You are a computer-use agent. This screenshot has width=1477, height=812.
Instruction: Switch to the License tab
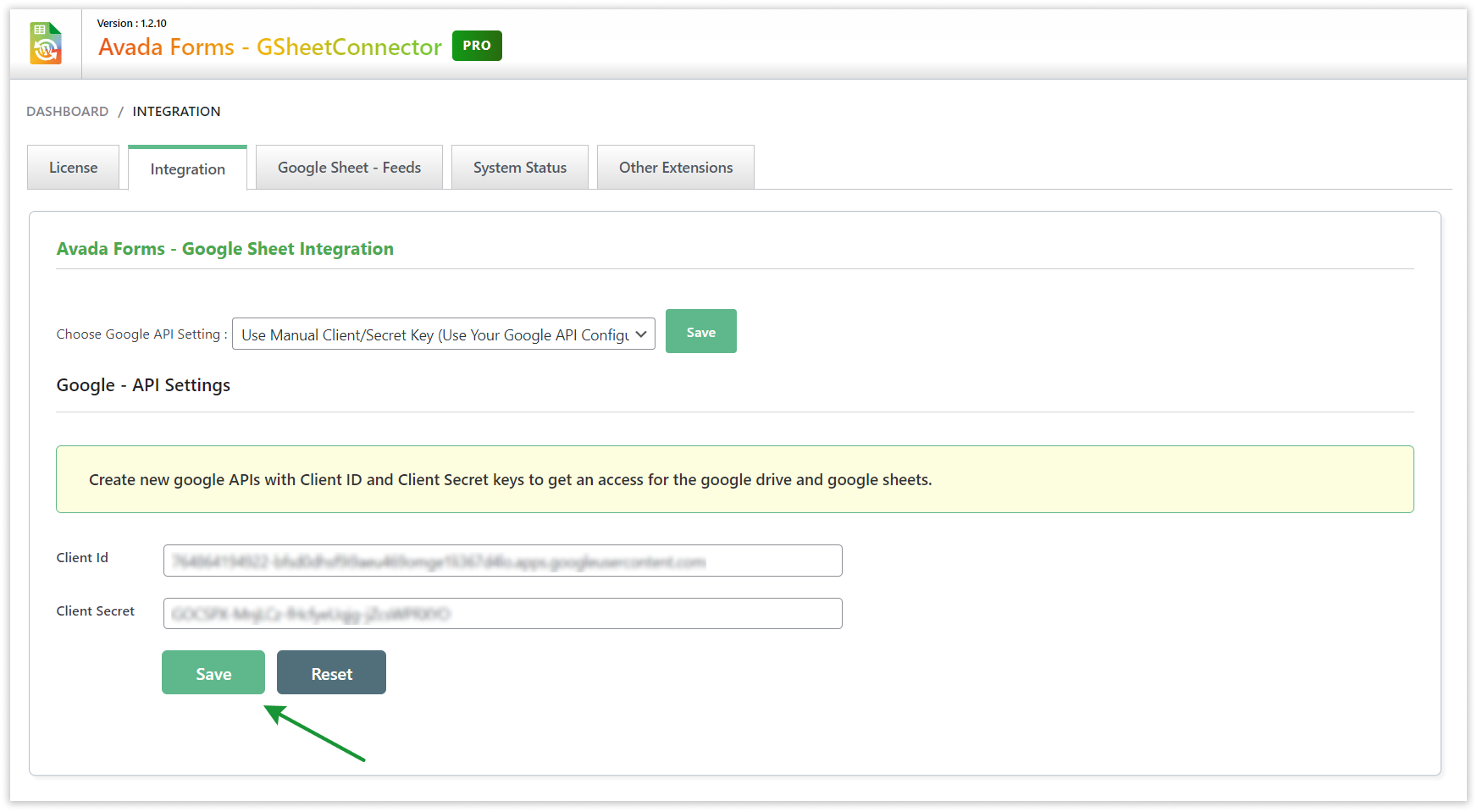(x=73, y=167)
